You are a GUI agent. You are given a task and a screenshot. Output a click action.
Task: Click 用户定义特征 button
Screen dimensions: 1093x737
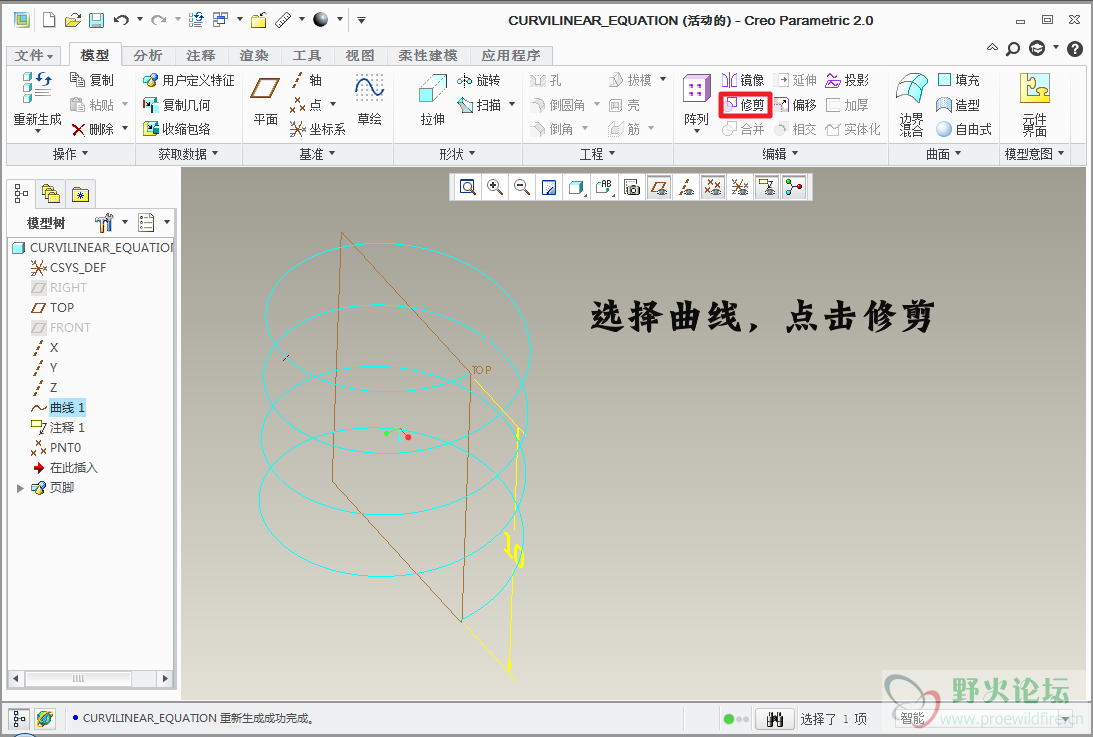click(x=188, y=80)
